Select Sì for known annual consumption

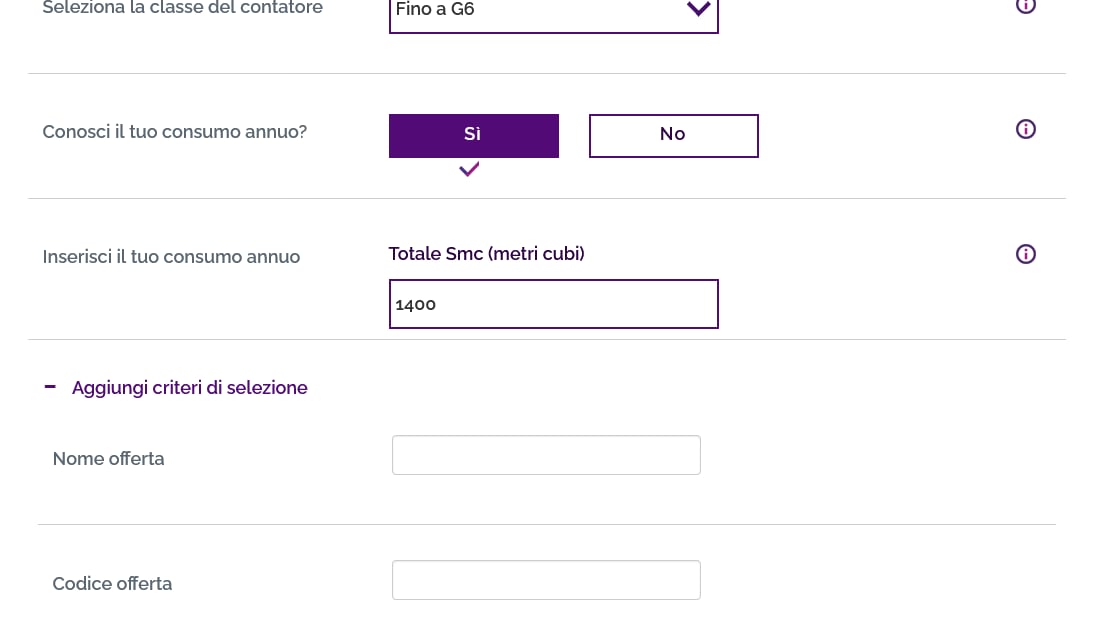pos(473,135)
